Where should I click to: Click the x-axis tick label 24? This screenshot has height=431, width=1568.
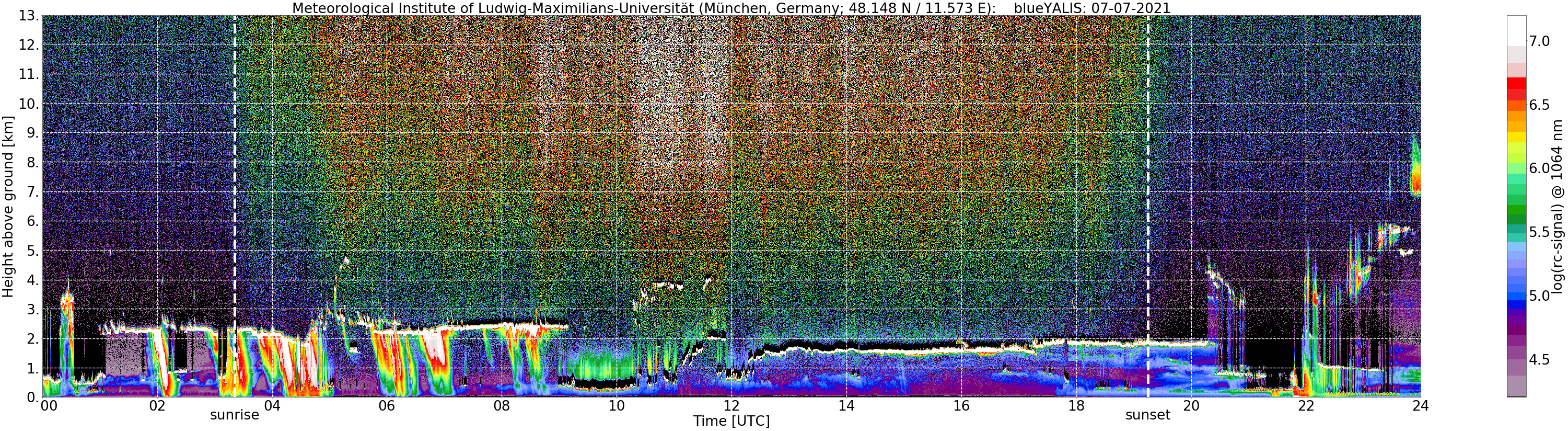point(1420,406)
